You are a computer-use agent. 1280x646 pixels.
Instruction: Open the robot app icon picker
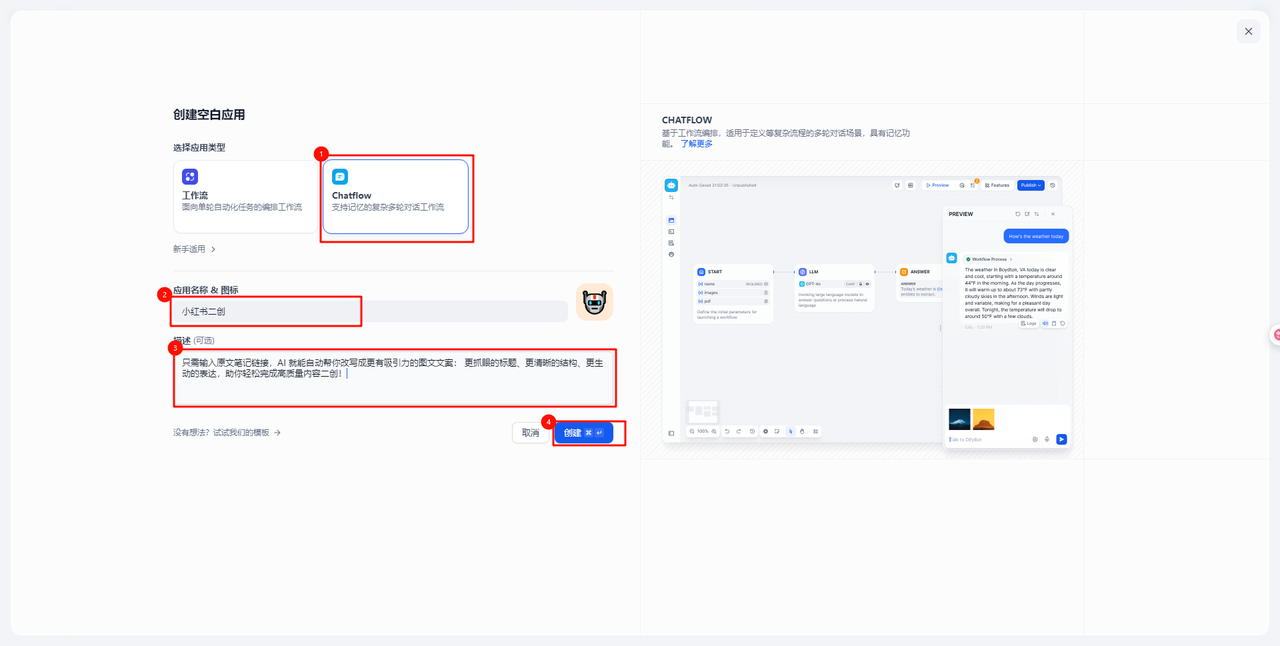tap(594, 303)
